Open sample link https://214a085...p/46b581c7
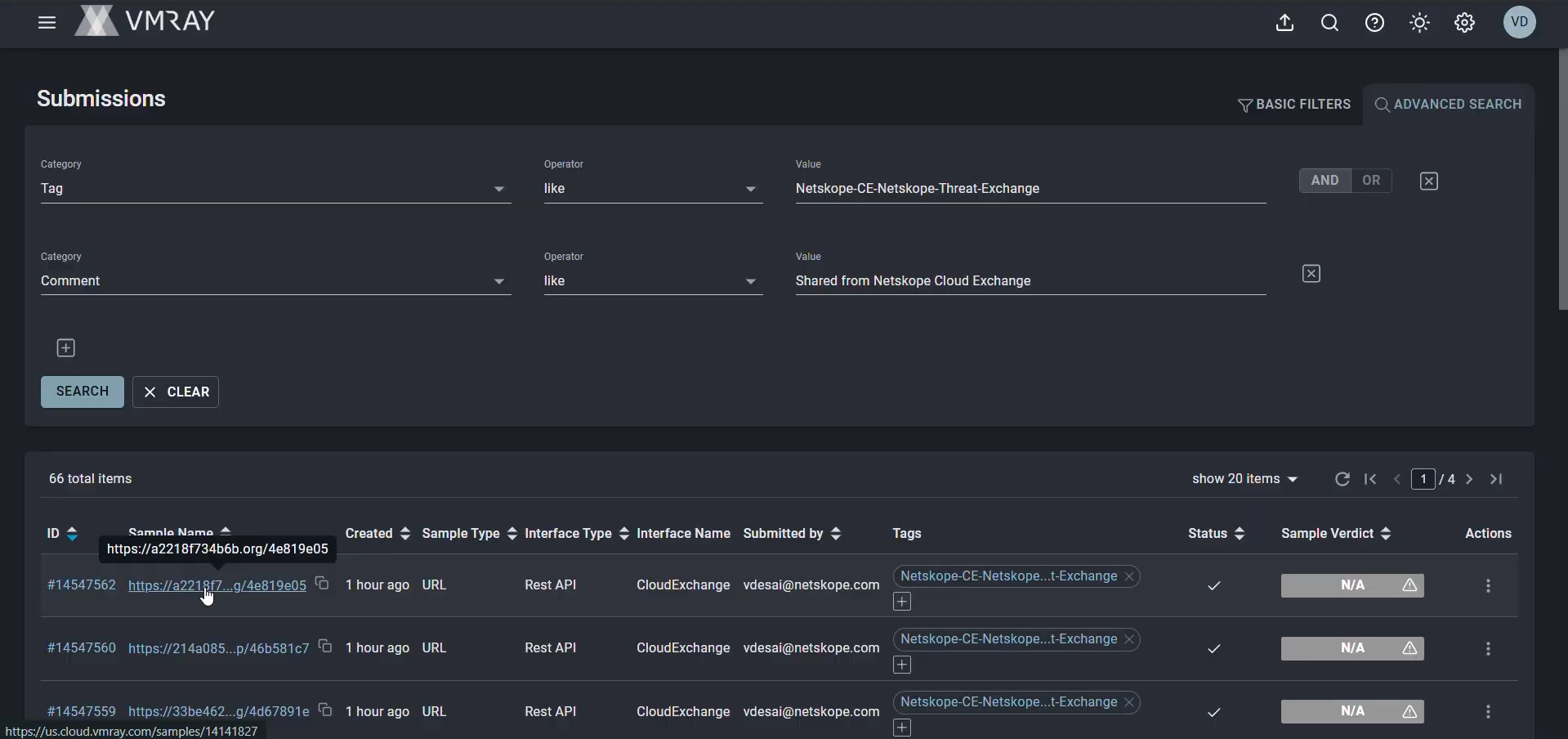Viewport: 1568px width, 739px height. click(x=219, y=648)
